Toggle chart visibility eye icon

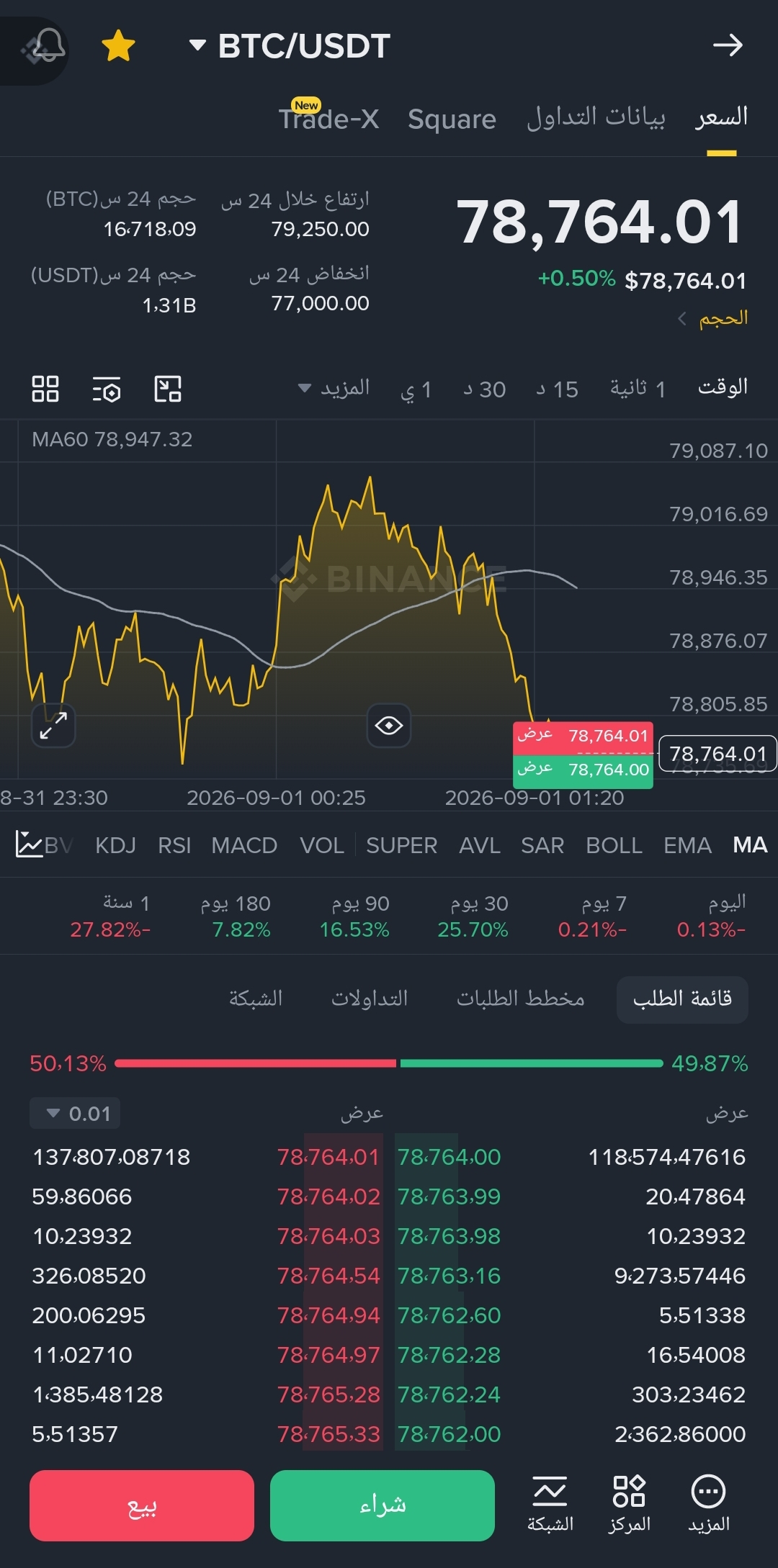click(x=389, y=725)
